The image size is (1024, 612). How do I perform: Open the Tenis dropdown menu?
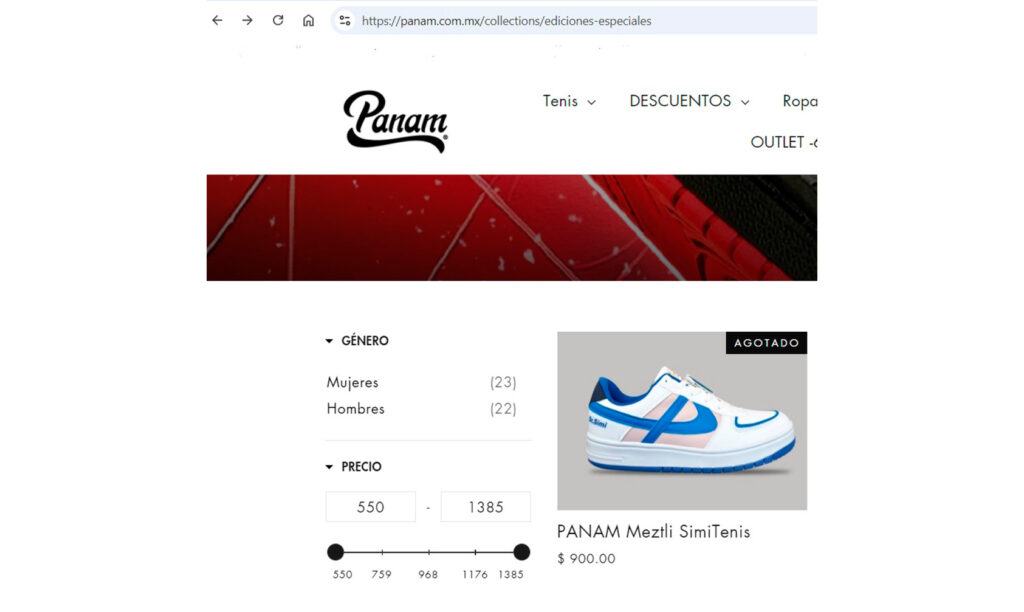[x=569, y=101]
